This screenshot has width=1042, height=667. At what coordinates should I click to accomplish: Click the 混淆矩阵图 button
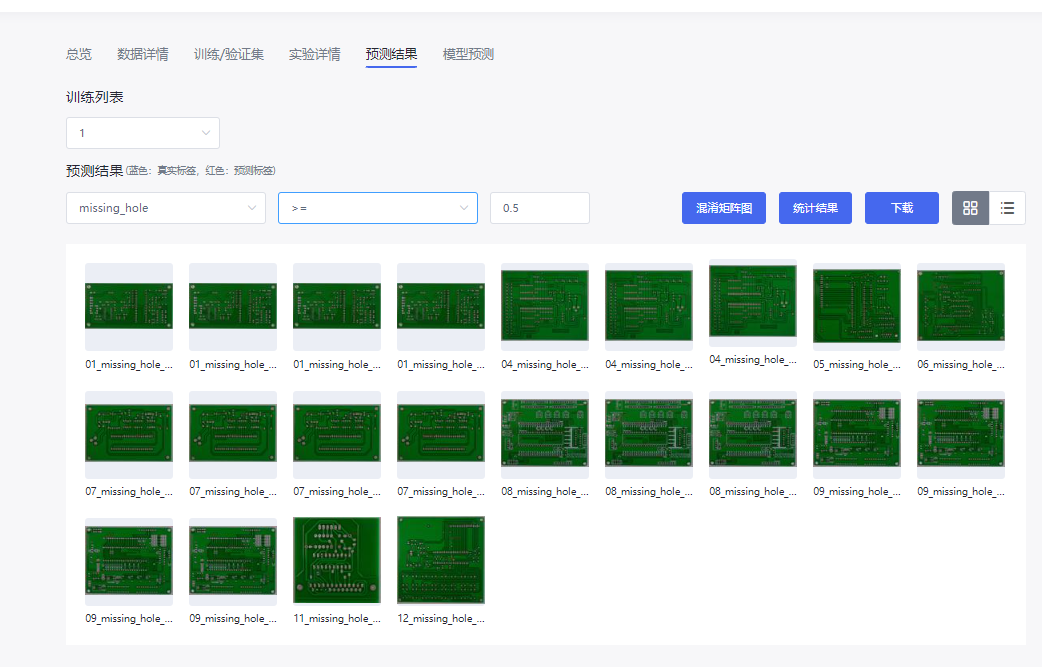click(724, 208)
